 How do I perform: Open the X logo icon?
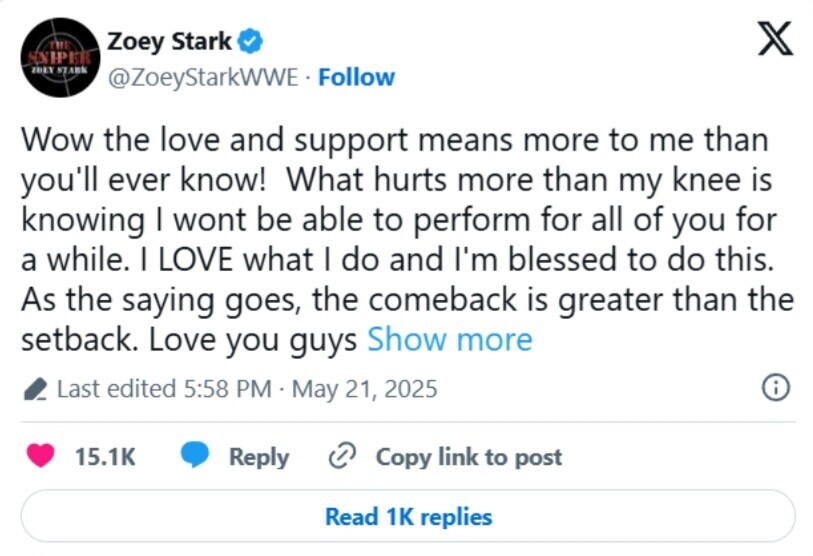[775, 38]
